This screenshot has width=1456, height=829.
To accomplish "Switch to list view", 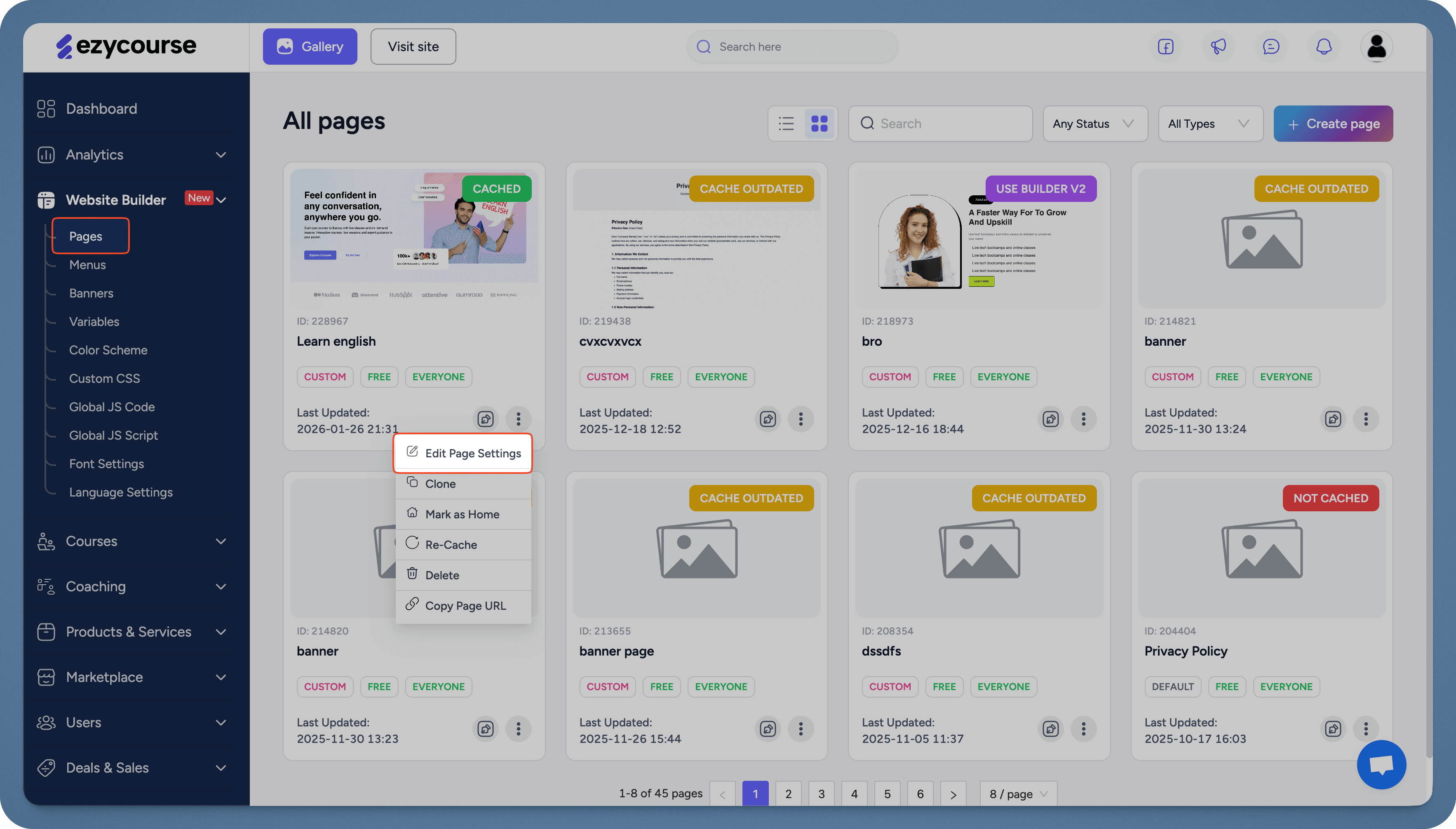I will 786,123.
